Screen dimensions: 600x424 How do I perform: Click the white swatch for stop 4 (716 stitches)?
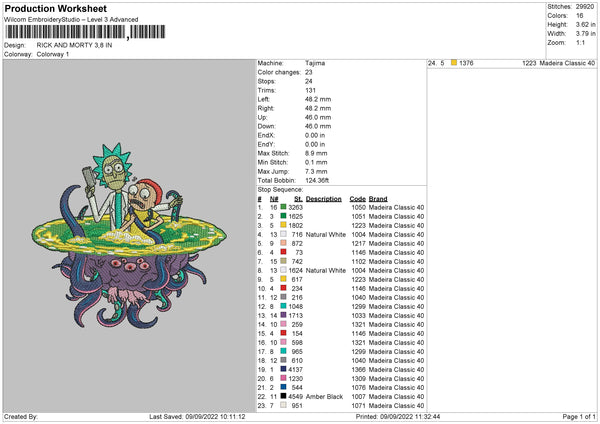click(283, 234)
